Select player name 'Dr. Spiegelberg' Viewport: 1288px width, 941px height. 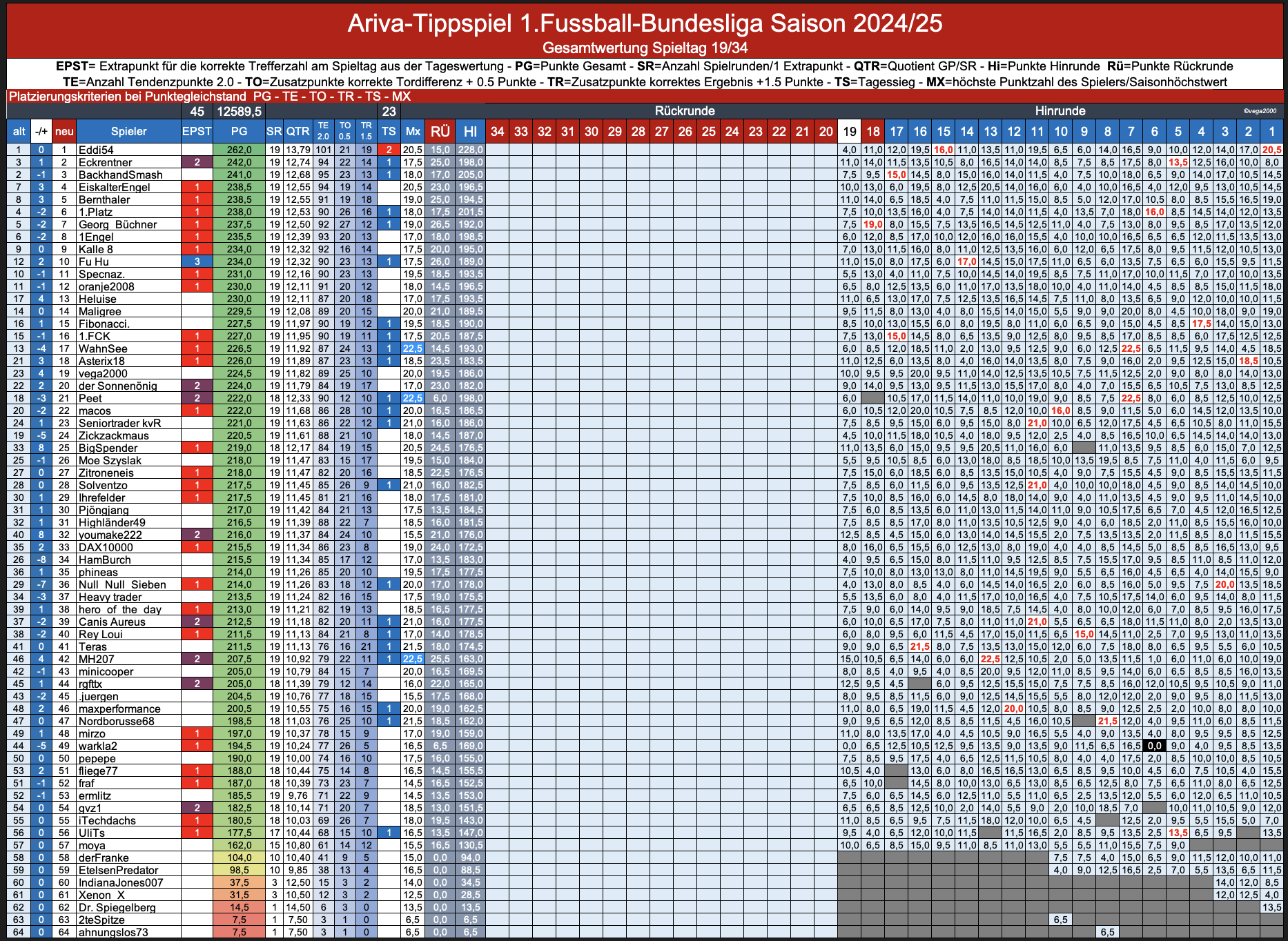coord(117,907)
